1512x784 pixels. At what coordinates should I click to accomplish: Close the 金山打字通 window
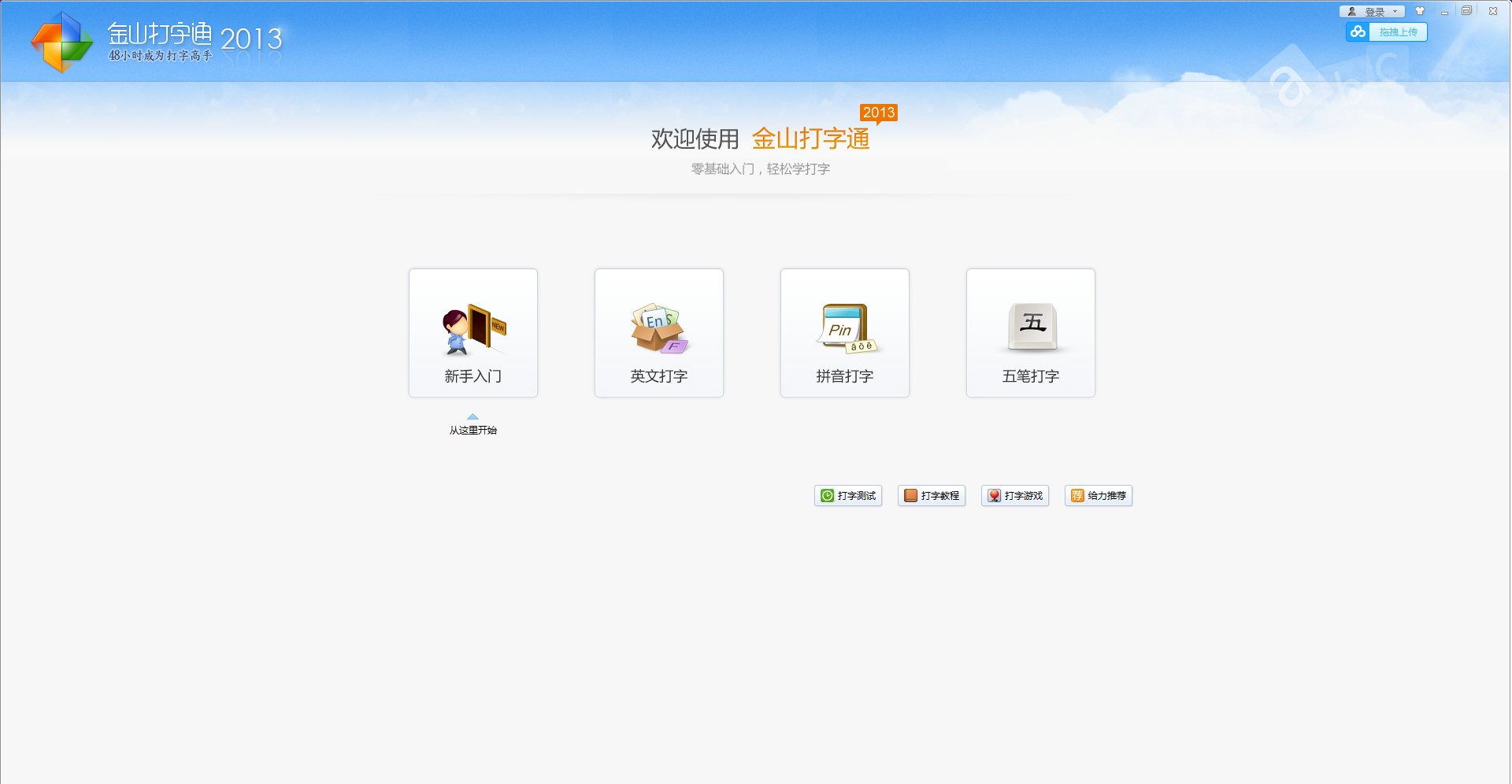pos(1492,11)
